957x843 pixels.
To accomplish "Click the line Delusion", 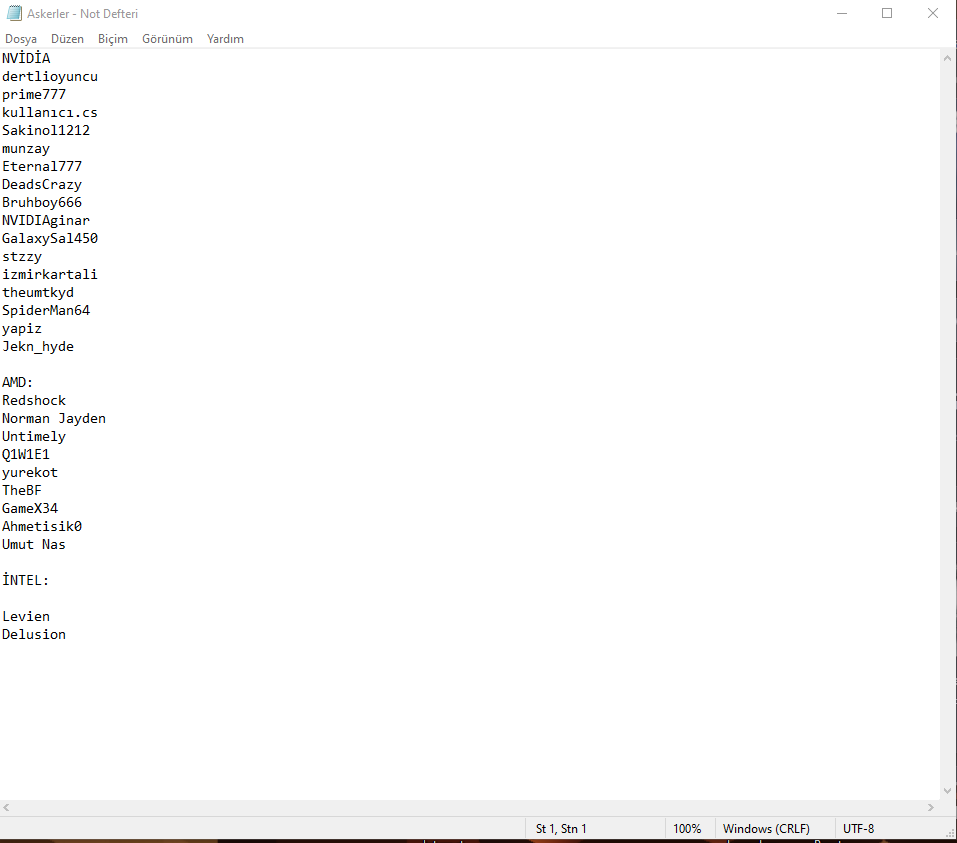I will click(34, 635).
